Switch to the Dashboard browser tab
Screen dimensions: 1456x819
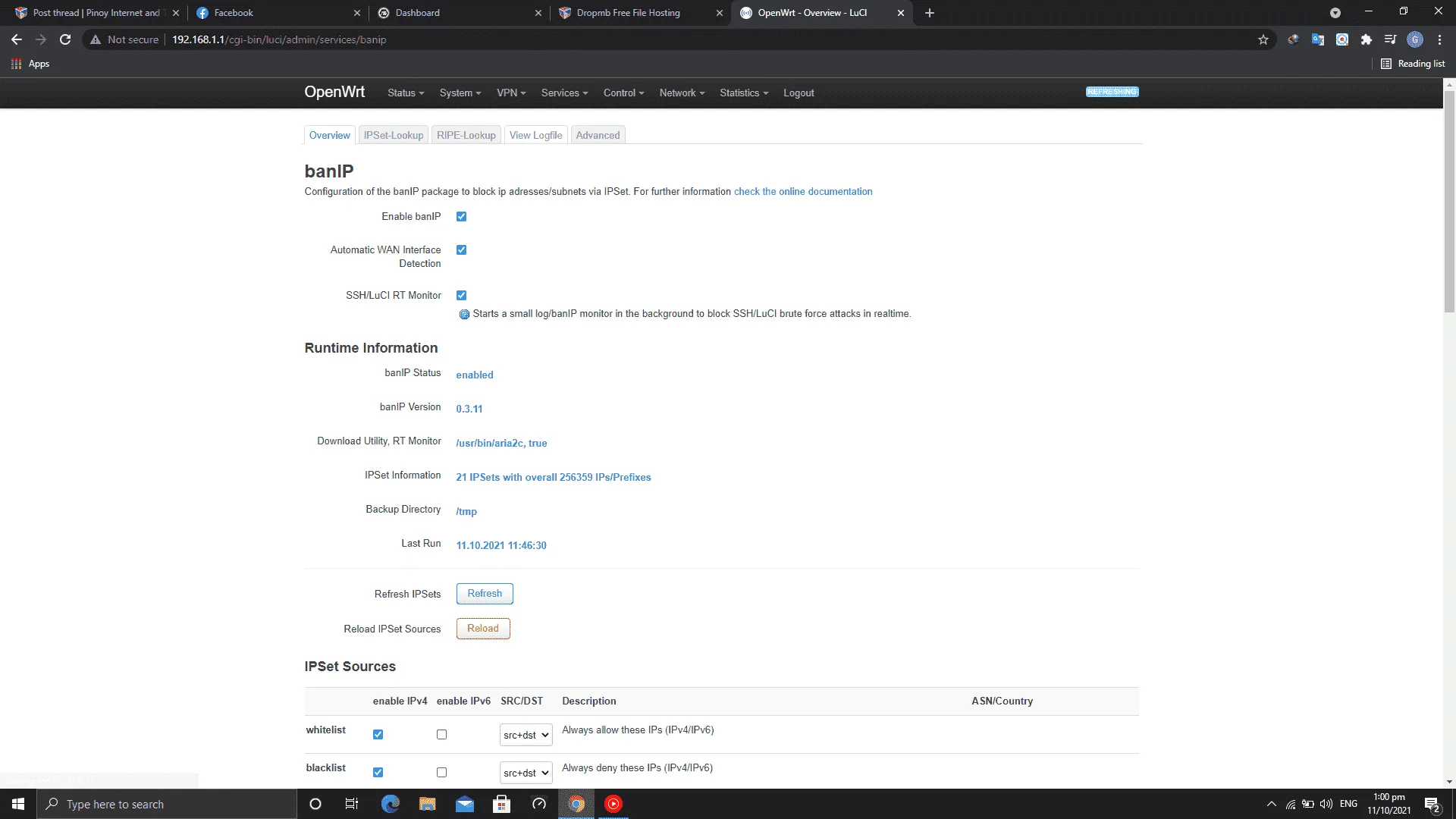pos(459,13)
